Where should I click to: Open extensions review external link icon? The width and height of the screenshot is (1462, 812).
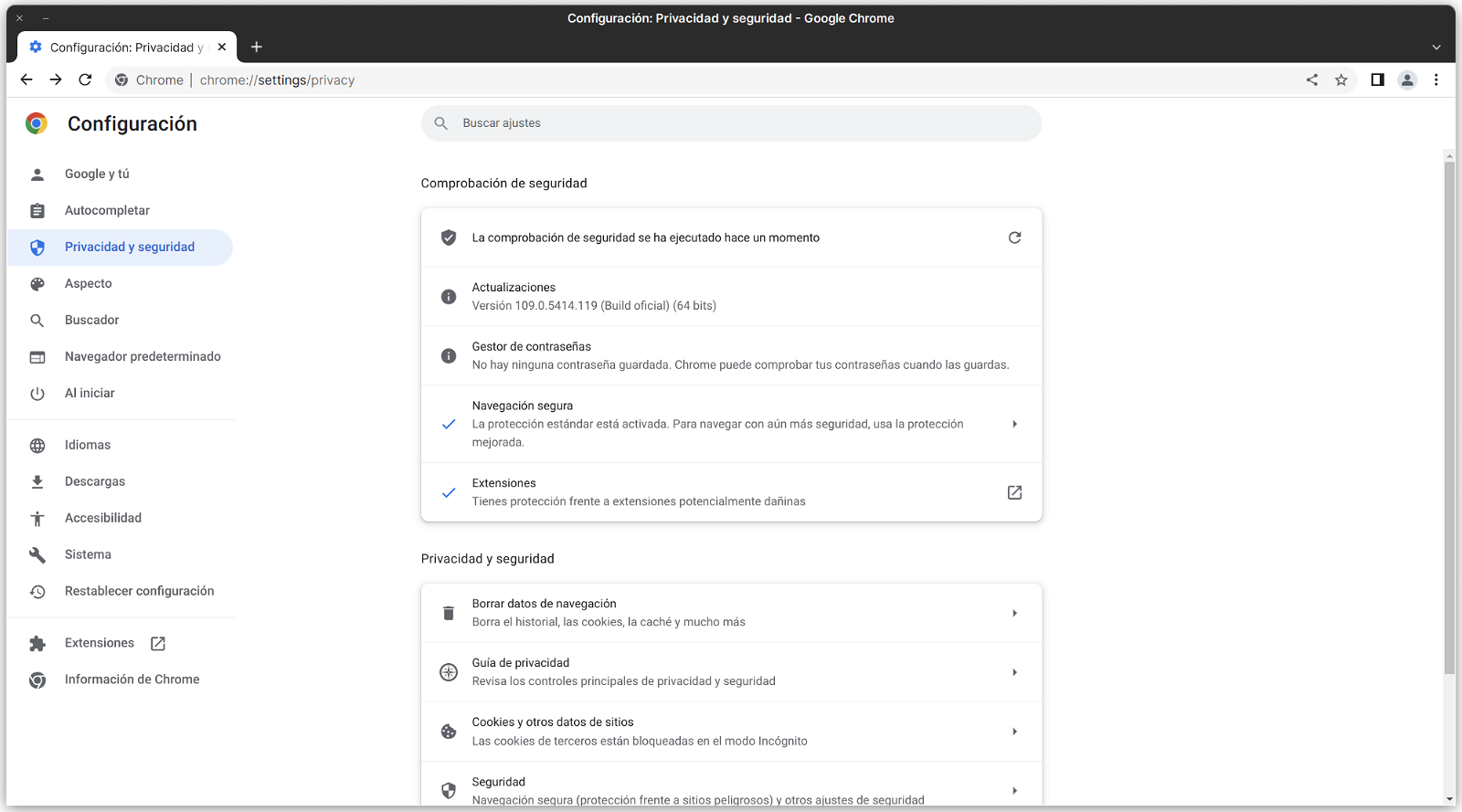coord(1014,492)
